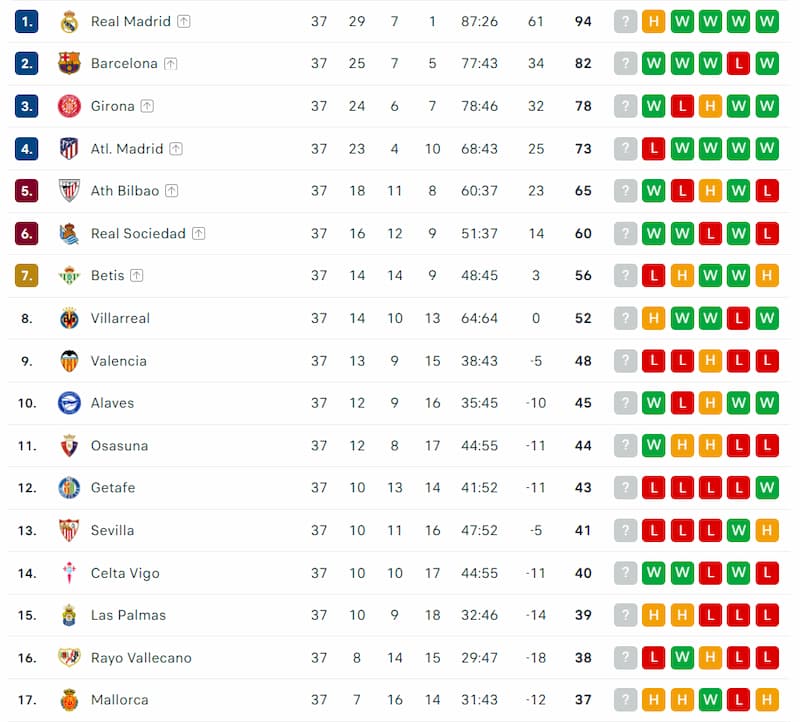Click the Villarreal club crest
The height and width of the screenshot is (722, 800).
click(69, 318)
